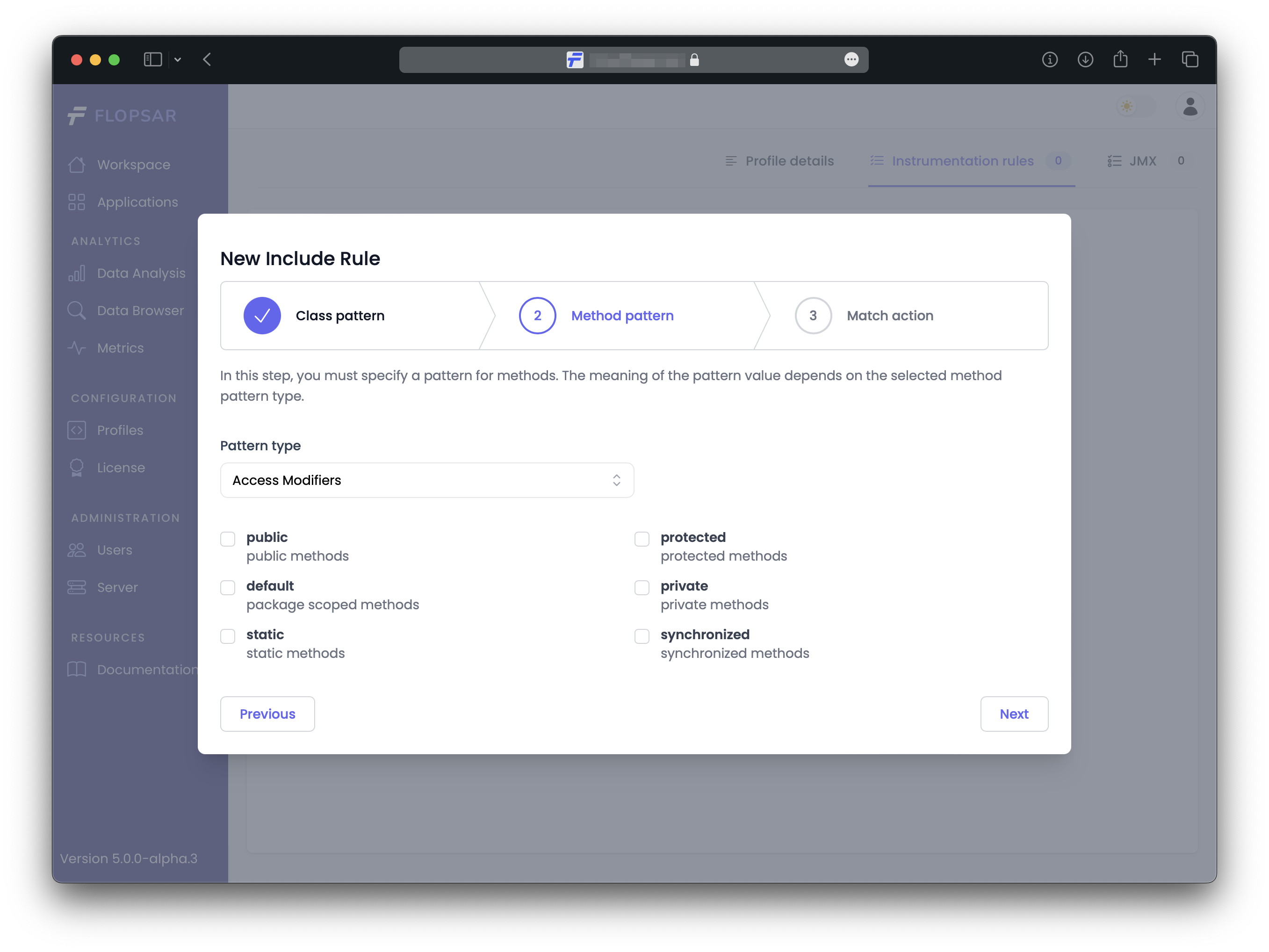Switch to the Profile details tab
Screen dimensions: 1269x952
789,161
